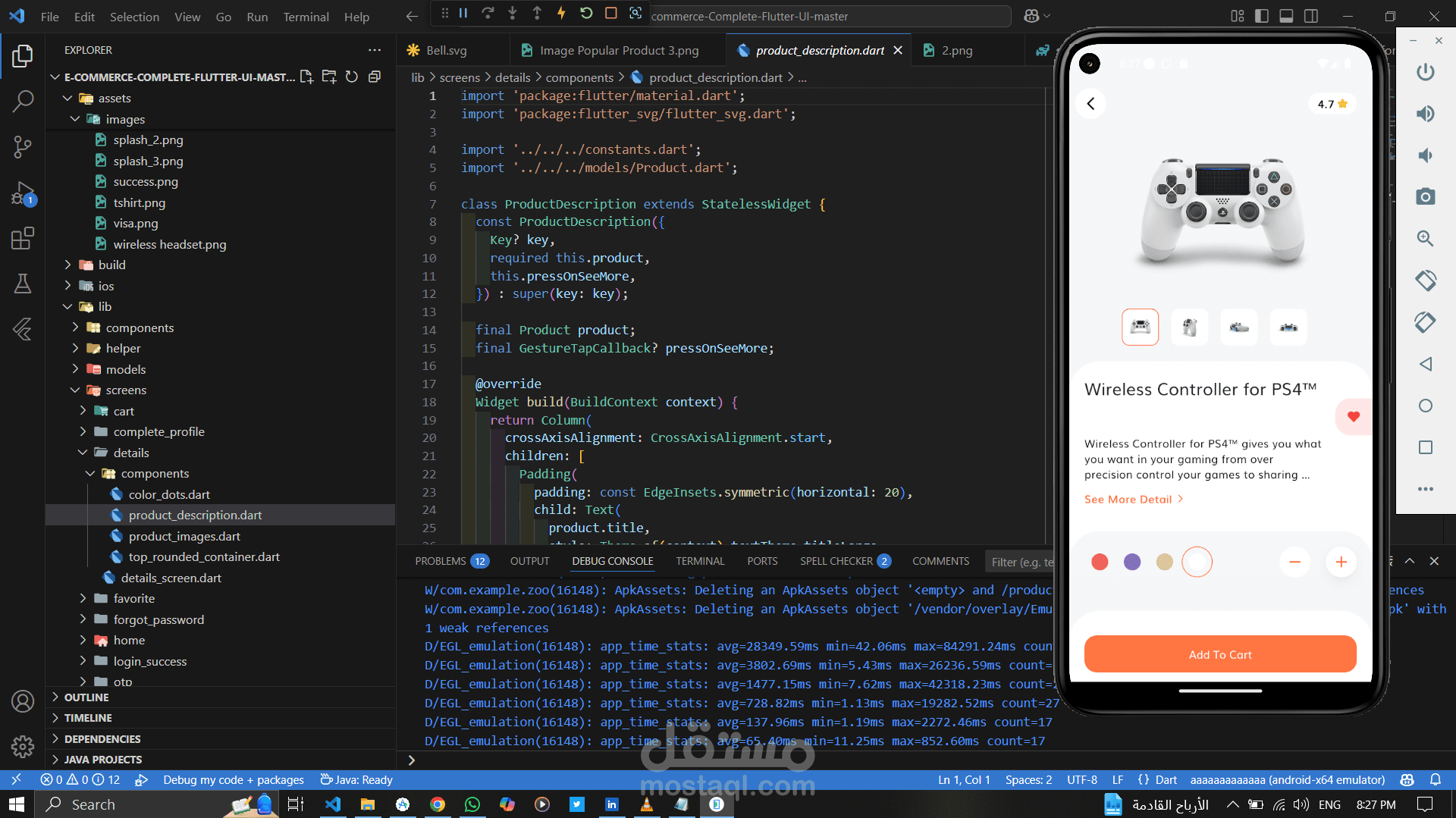
Task: Expand the JAVA PROJECTS section
Action: (221, 760)
